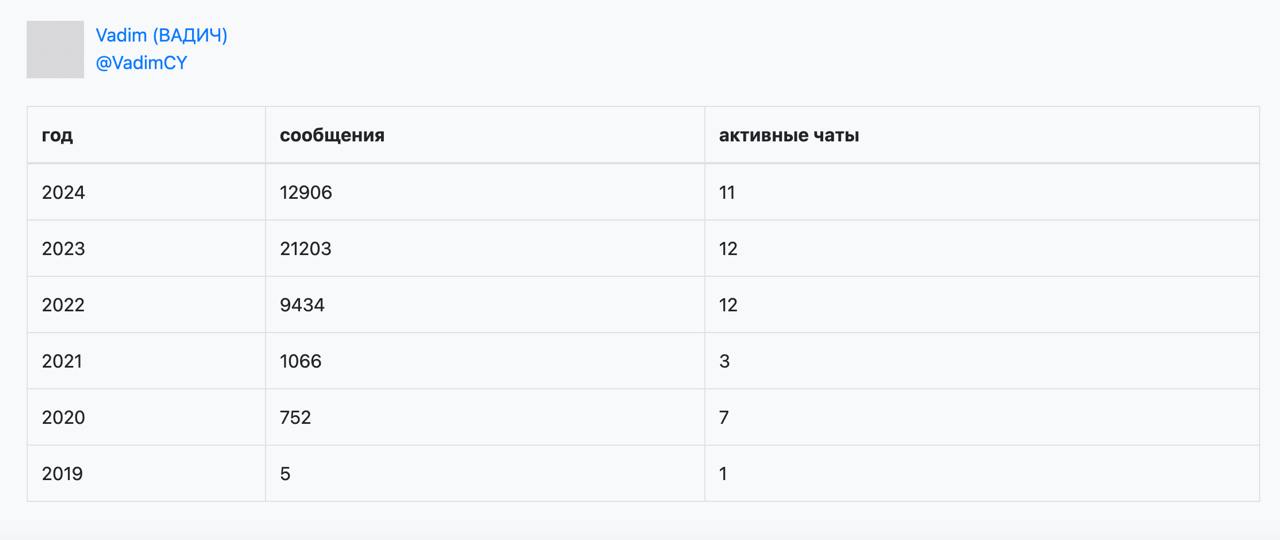Select the 2023 year cell
The image size is (1280, 540).
tap(63, 249)
